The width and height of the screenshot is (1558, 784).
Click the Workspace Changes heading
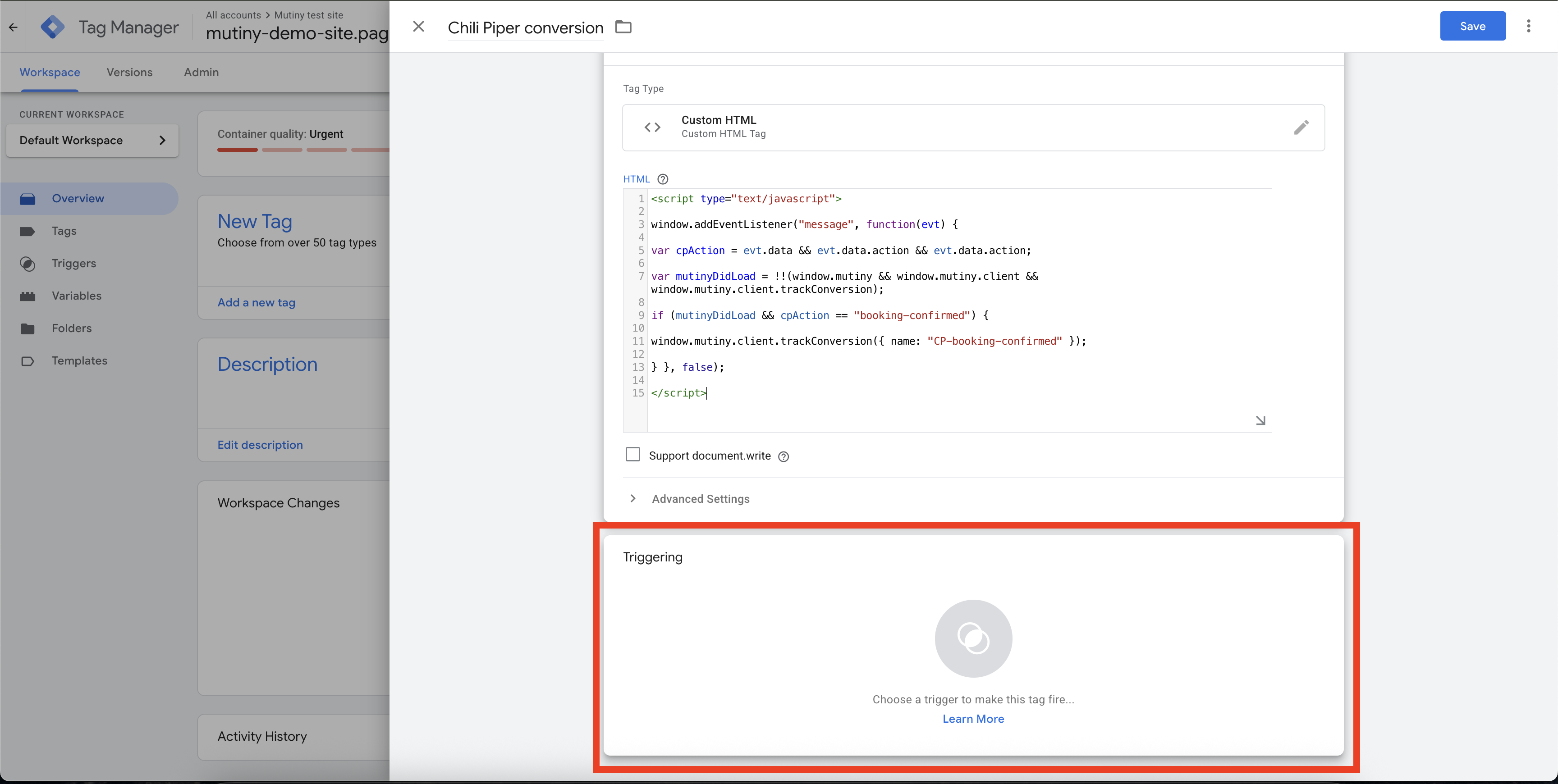[278, 503]
